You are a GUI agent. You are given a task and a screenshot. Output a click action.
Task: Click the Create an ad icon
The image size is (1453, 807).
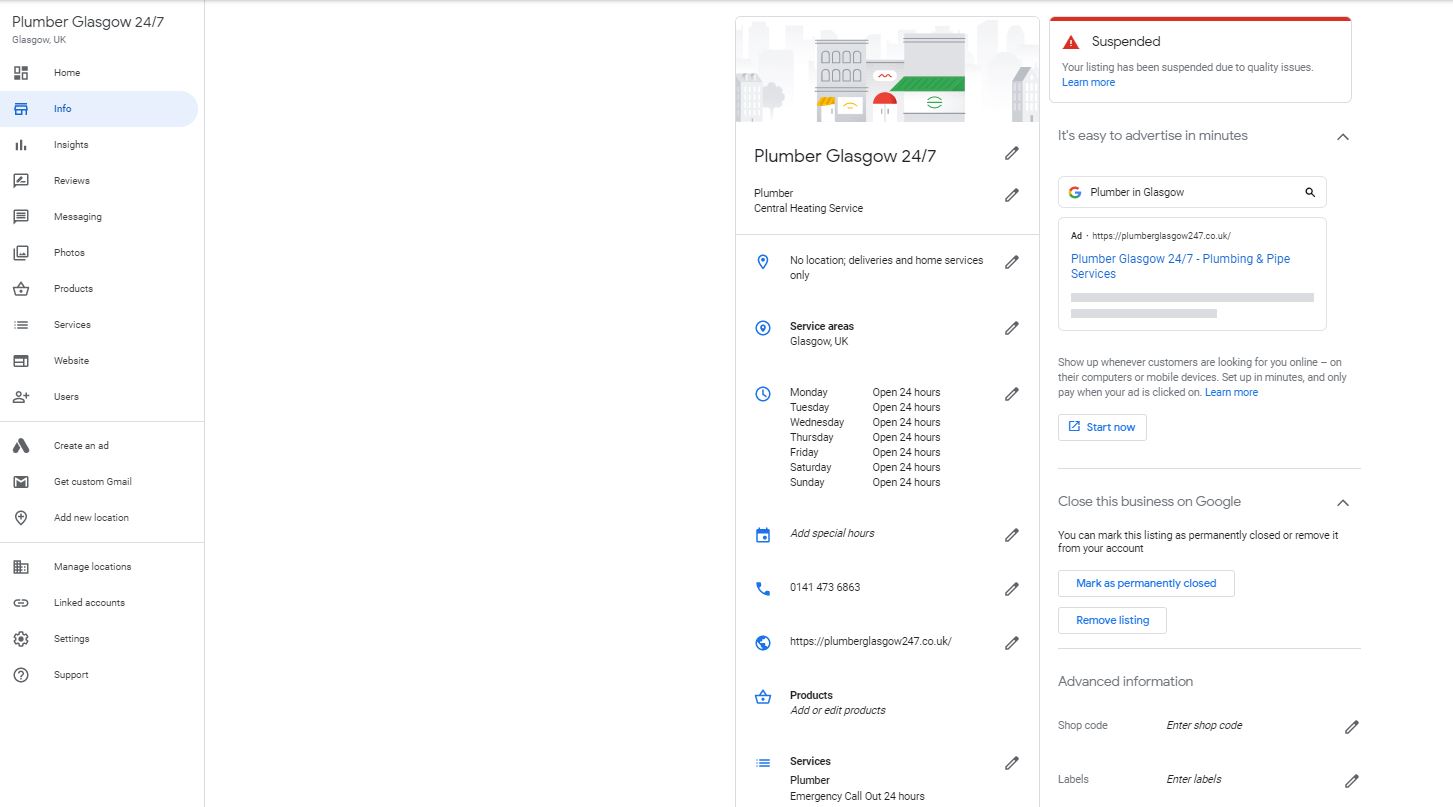(x=21, y=446)
